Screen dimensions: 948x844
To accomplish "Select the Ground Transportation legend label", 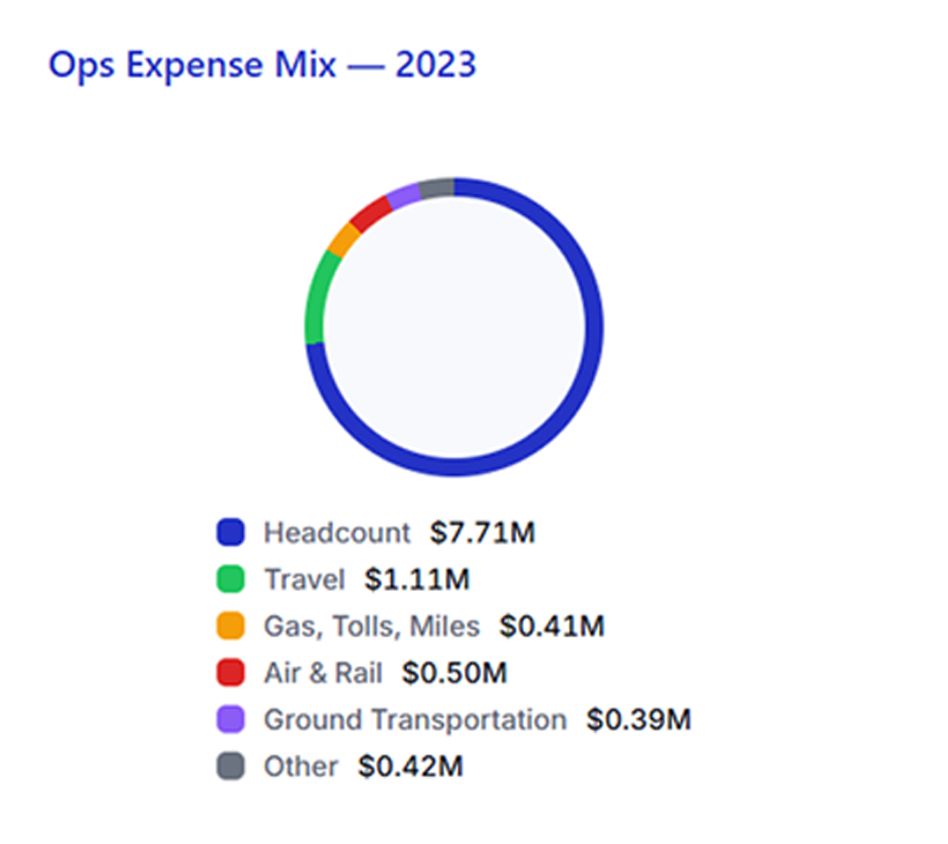I will point(414,720).
